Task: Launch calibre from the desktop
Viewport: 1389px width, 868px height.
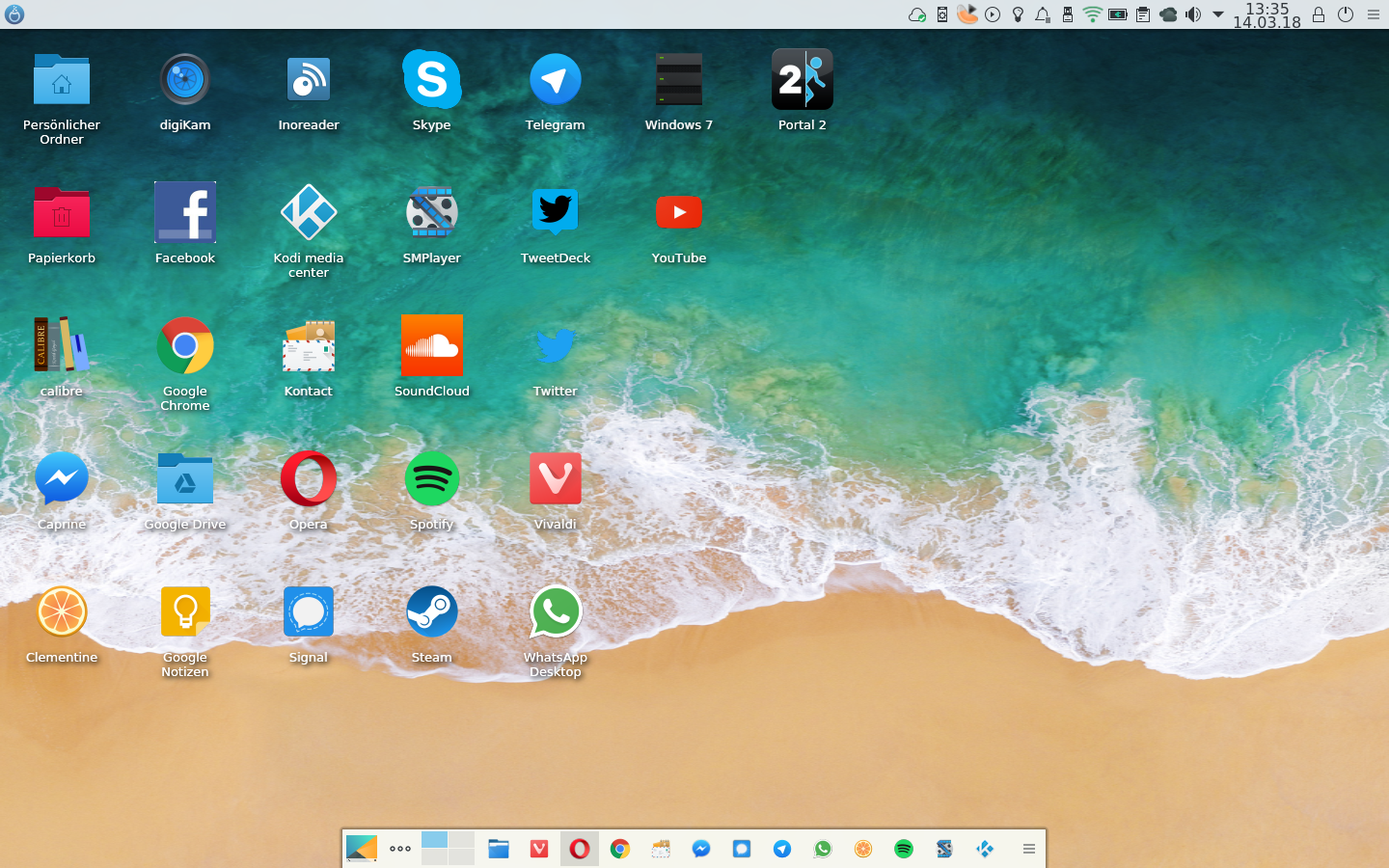Action: click(x=62, y=346)
